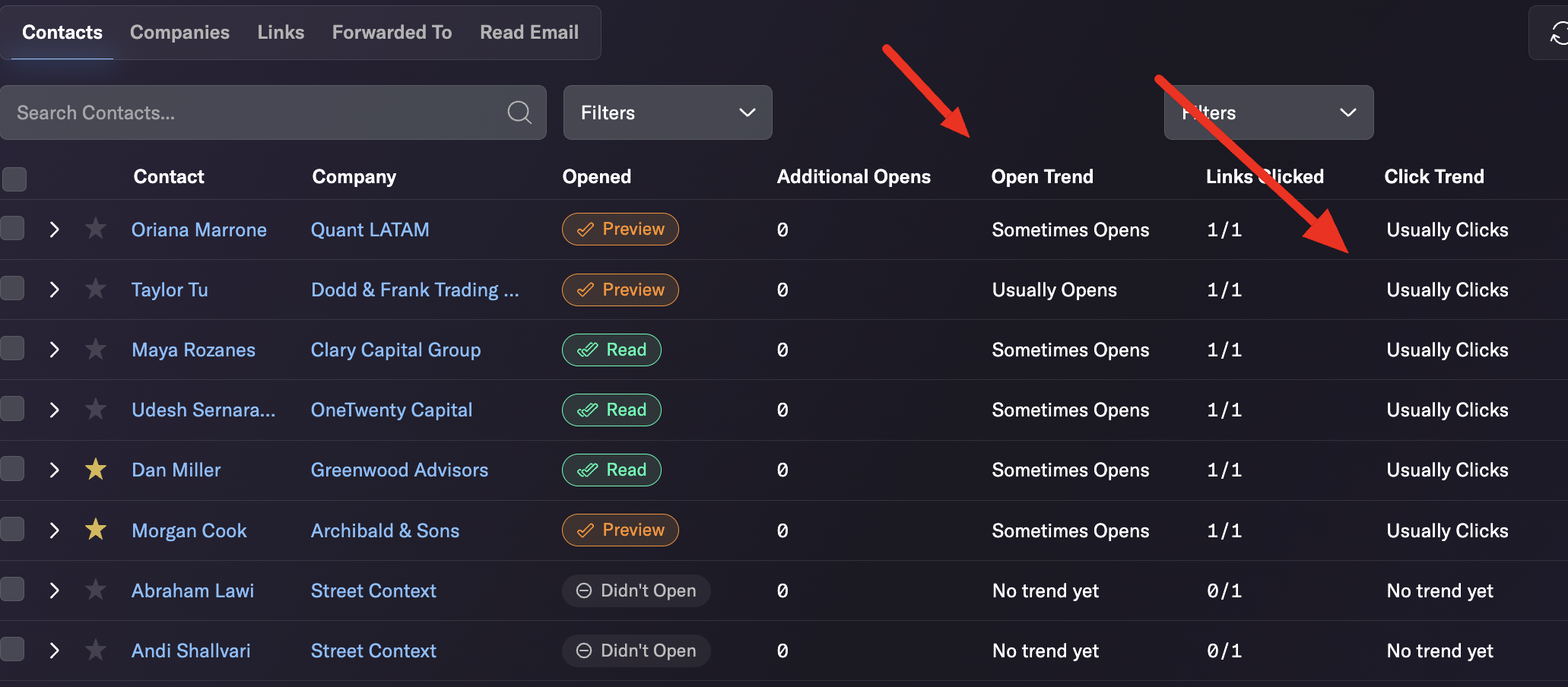Expand the Oriana Marrone row chevron
Viewport: 1568px width, 687px height.
click(x=54, y=230)
